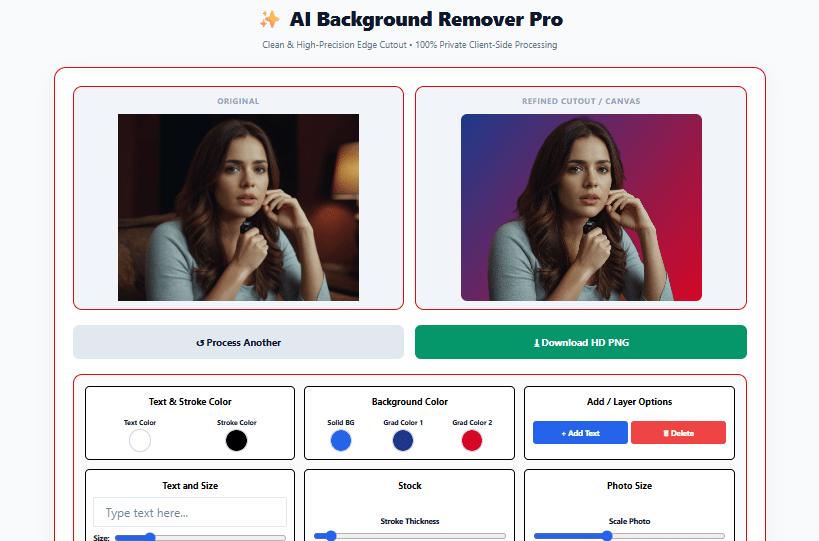Open the Text Color swatch
The height and width of the screenshot is (541, 819).
pyautogui.click(x=140, y=441)
